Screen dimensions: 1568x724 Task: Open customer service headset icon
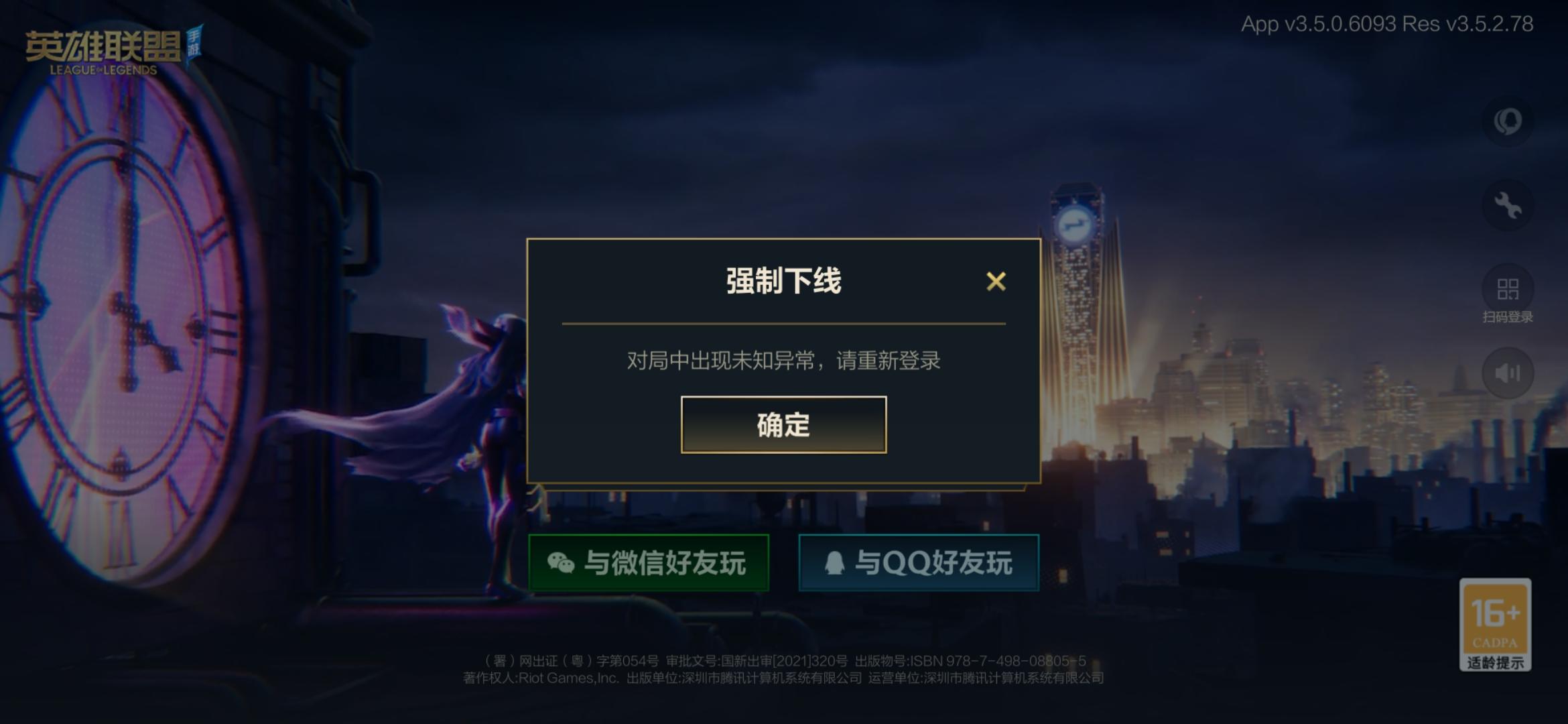click(1508, 121)
